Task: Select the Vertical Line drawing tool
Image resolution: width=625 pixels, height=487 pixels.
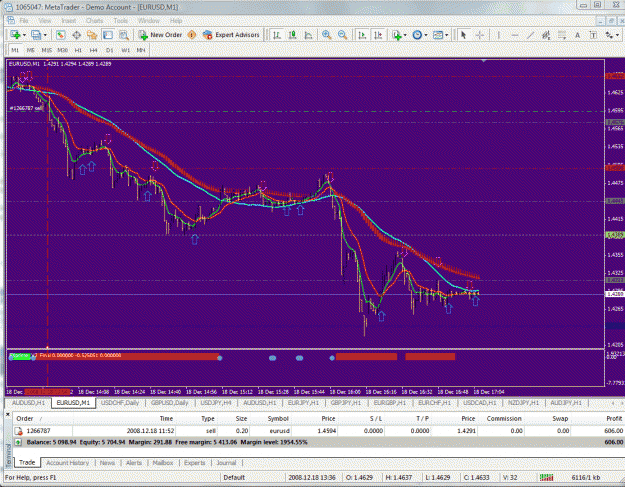Action: tap(498, 35)
